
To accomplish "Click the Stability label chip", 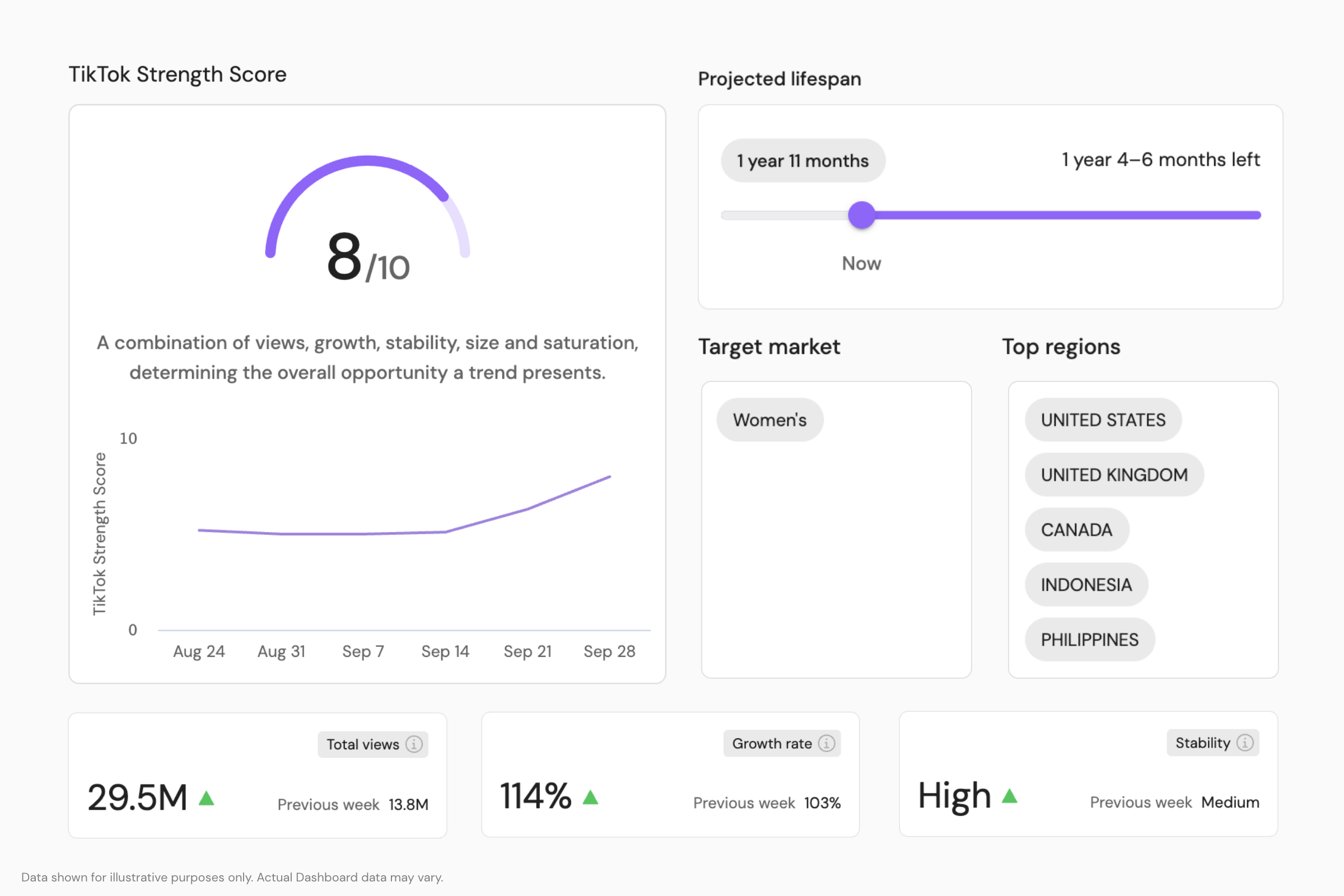I will coord(1202,743).
